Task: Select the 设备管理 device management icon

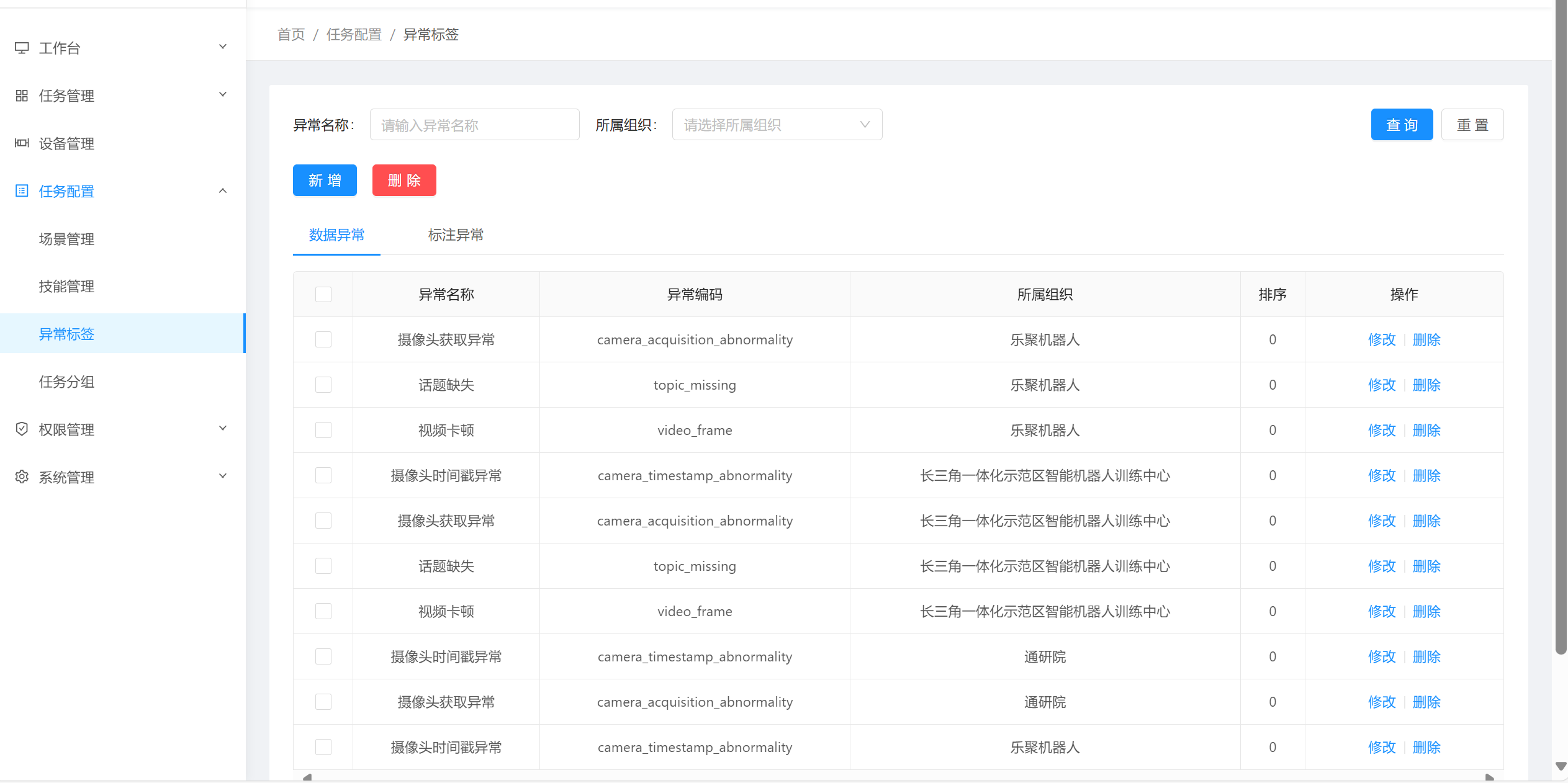Action: pos(22,143)
